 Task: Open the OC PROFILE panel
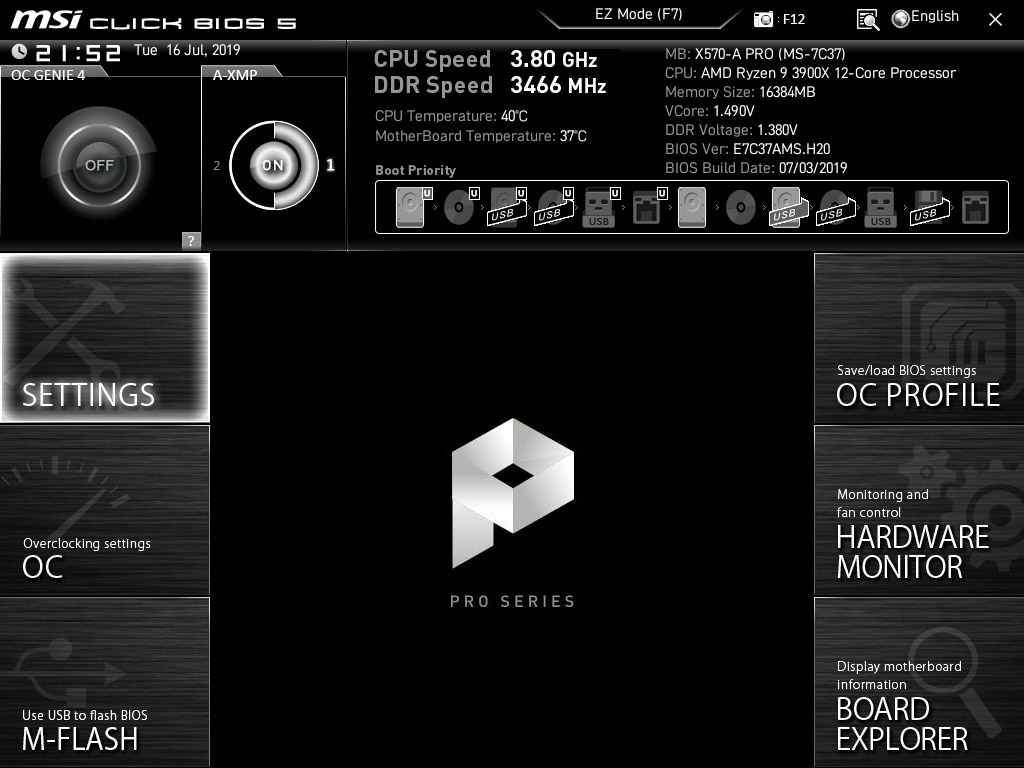(918, 338)
